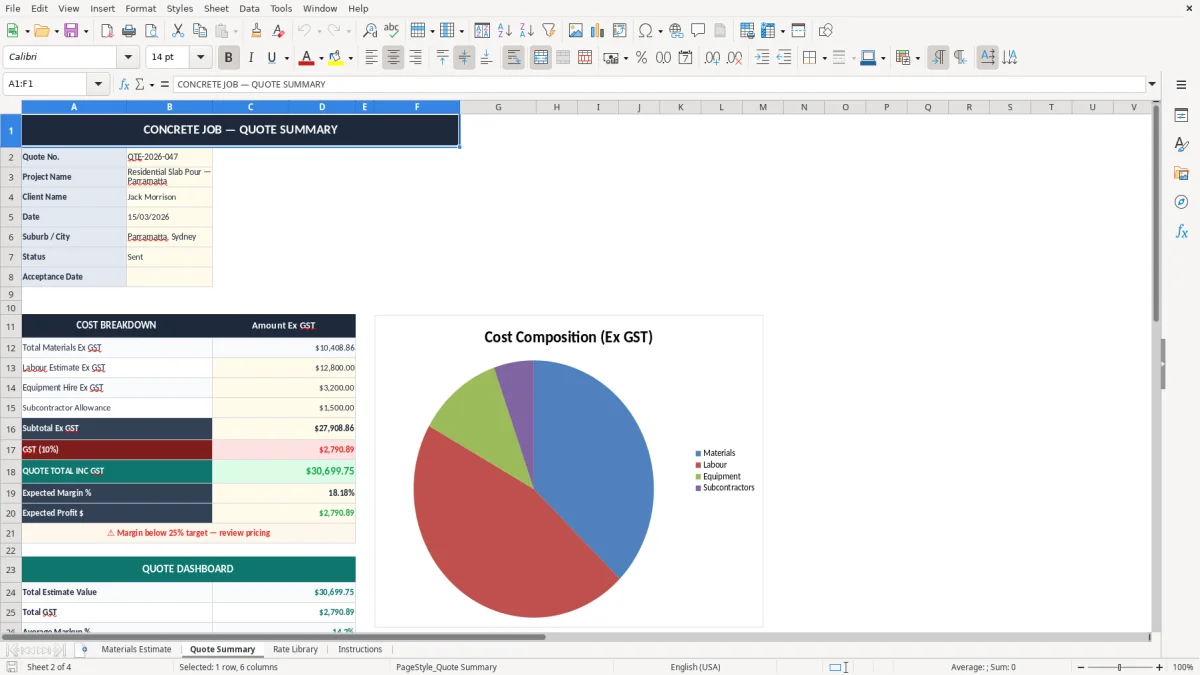Open the Data menu

click(249, 8)
